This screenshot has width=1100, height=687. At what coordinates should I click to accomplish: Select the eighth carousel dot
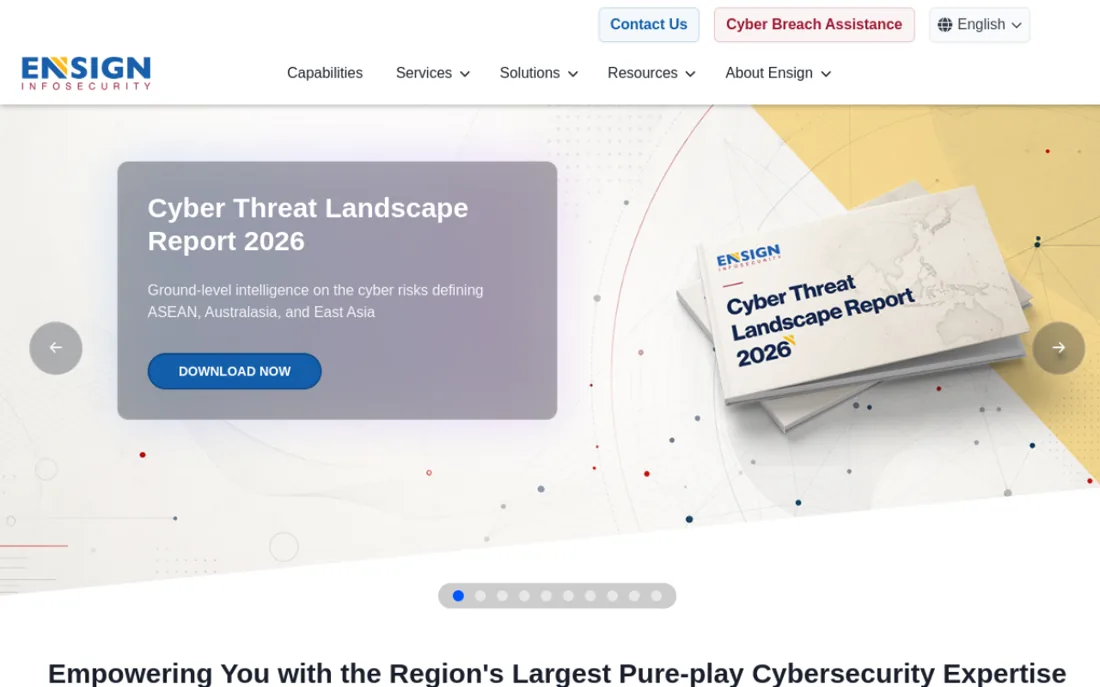click(x=612, y=596)
